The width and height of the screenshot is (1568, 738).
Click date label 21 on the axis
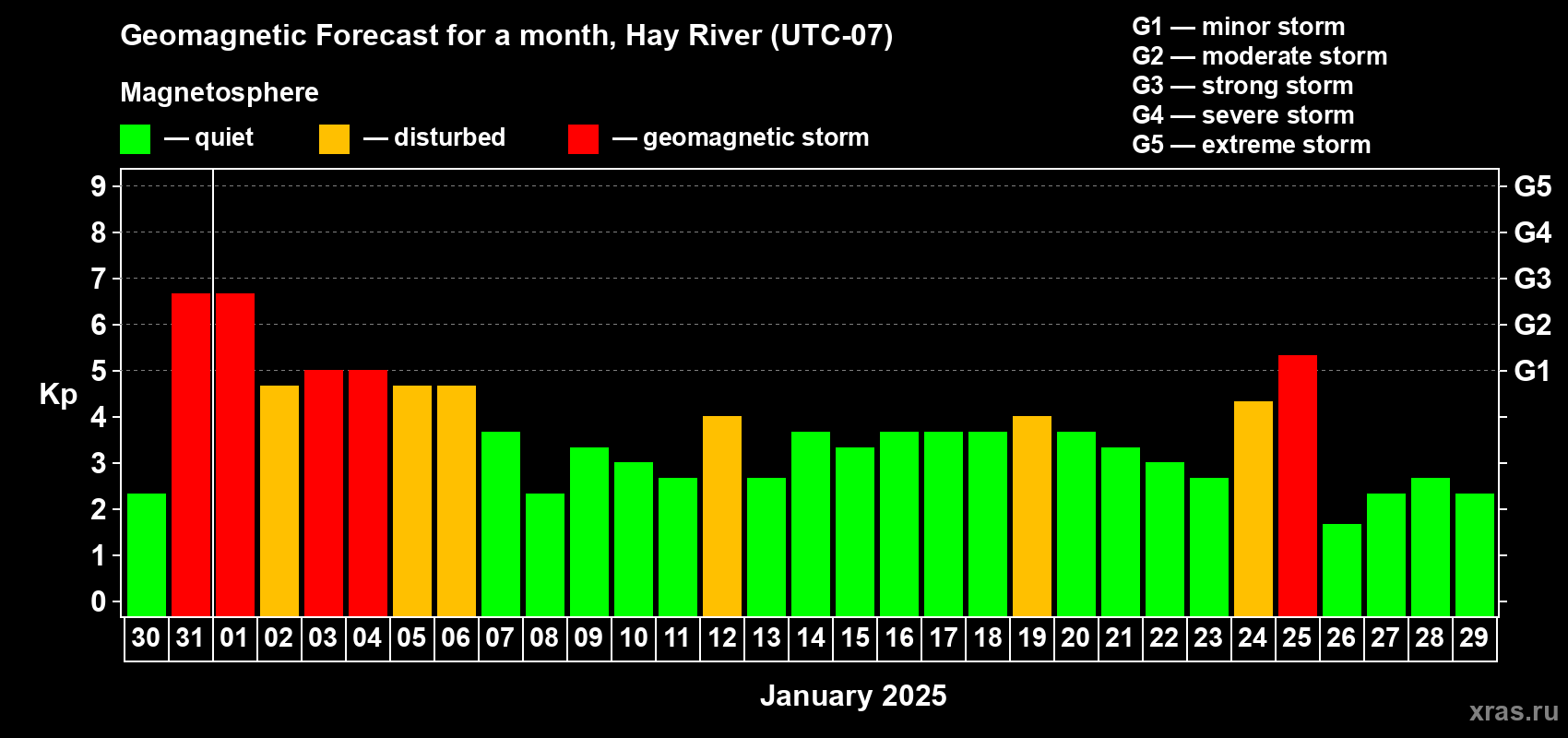pos(1120,637)
